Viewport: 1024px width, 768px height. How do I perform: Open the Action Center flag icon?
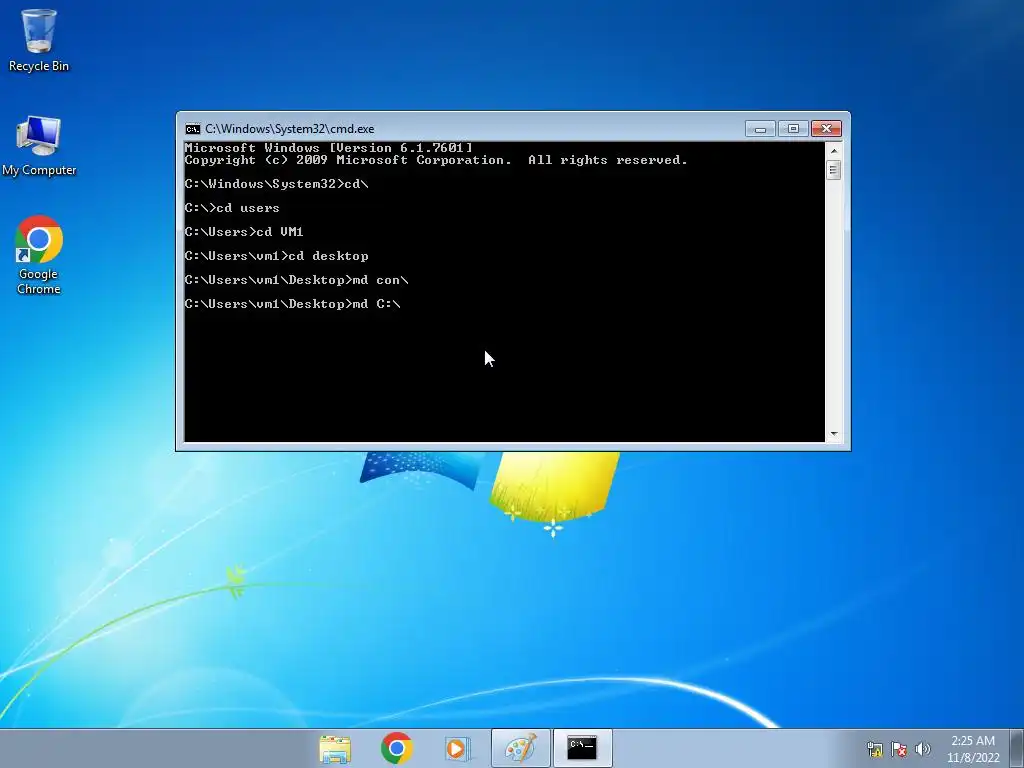(899, 749)
